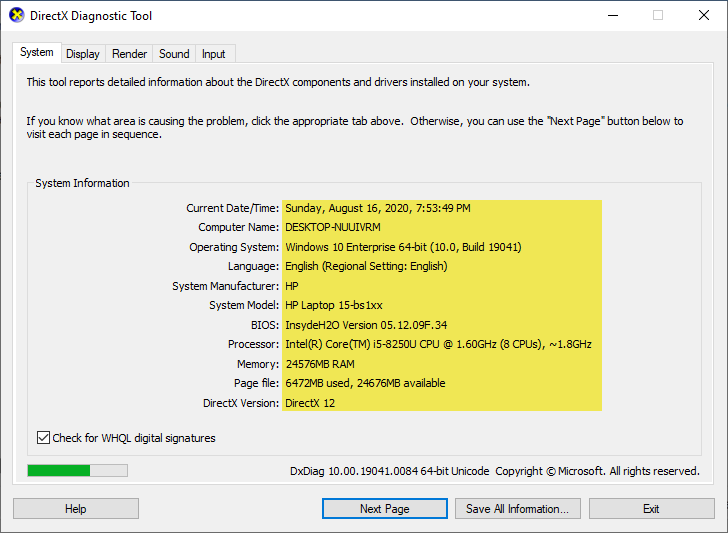
Task: Click the Processor label
Action: click(254, 344)
